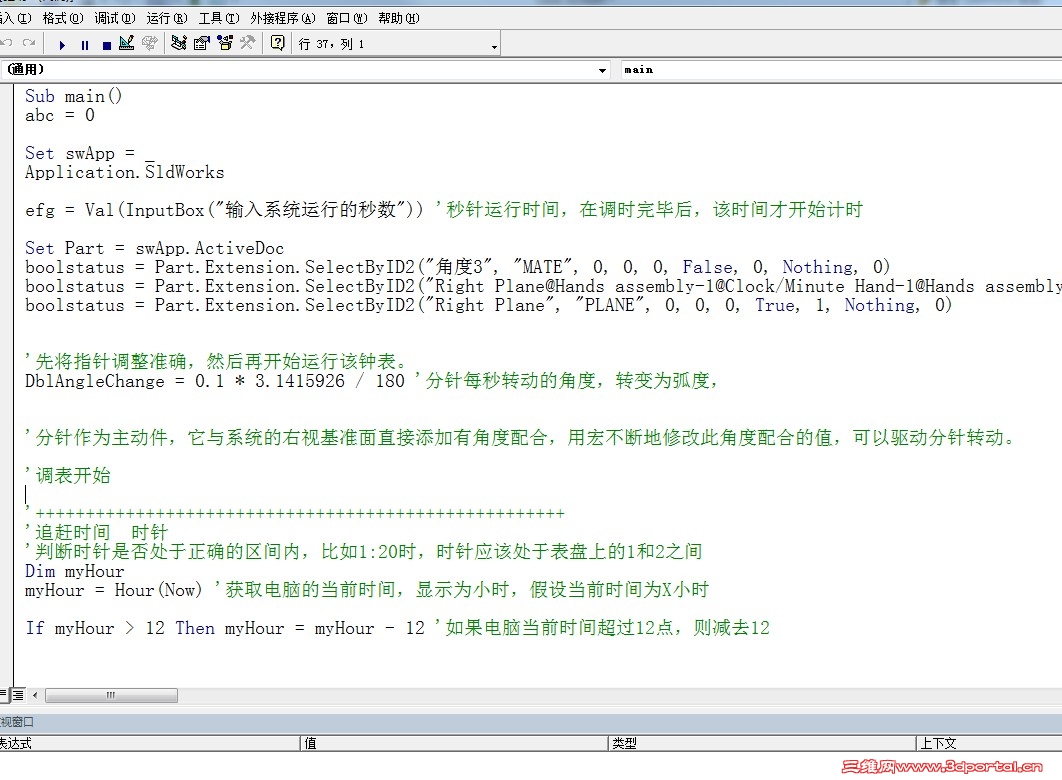The height and width of the screenshot is (780, 1062).
Task: Click the 上下文 column header
Action: coord(989,743)
